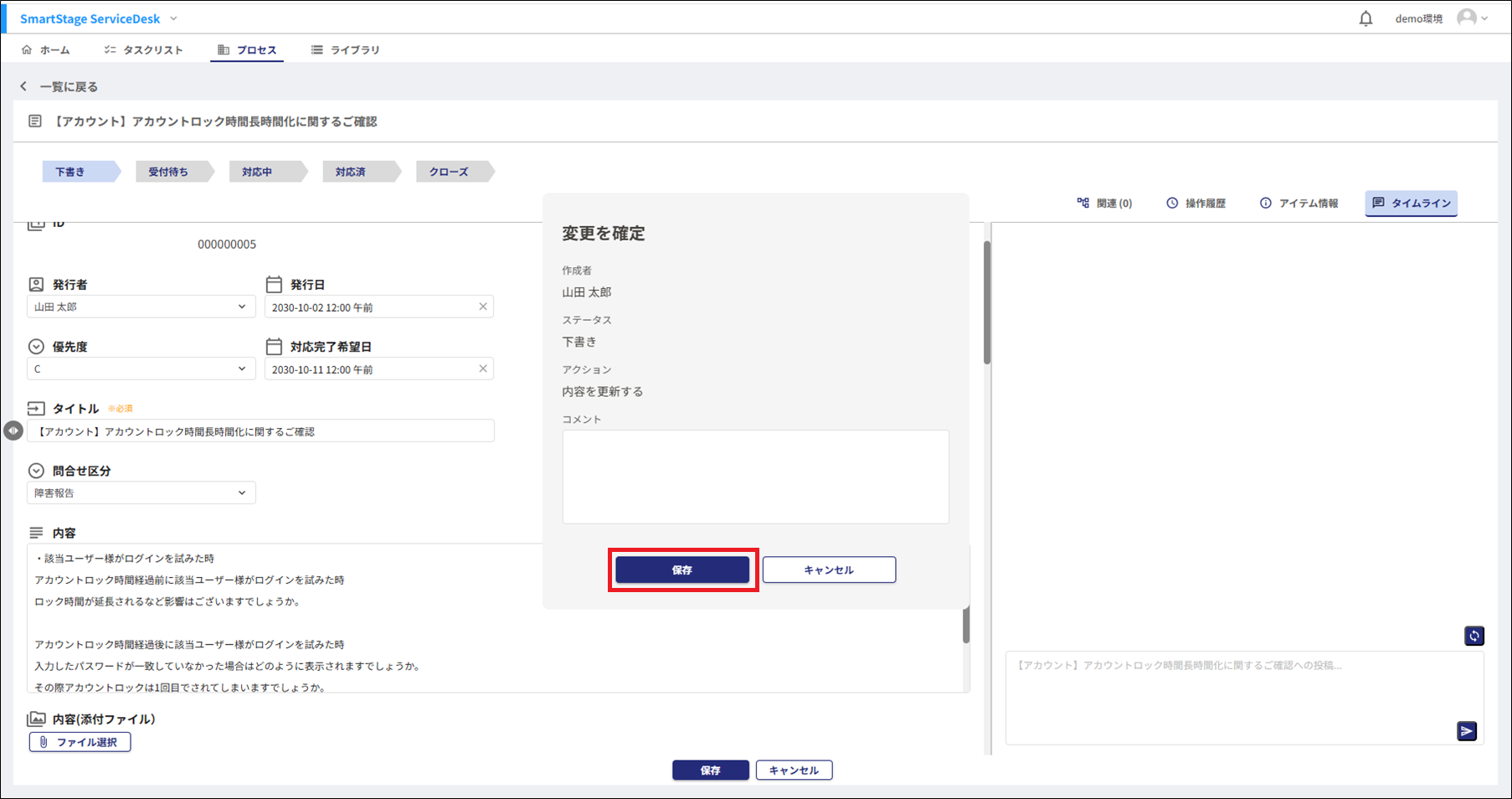Open the notification bell
The image size is (1512, 799).
pos(1365,18)
